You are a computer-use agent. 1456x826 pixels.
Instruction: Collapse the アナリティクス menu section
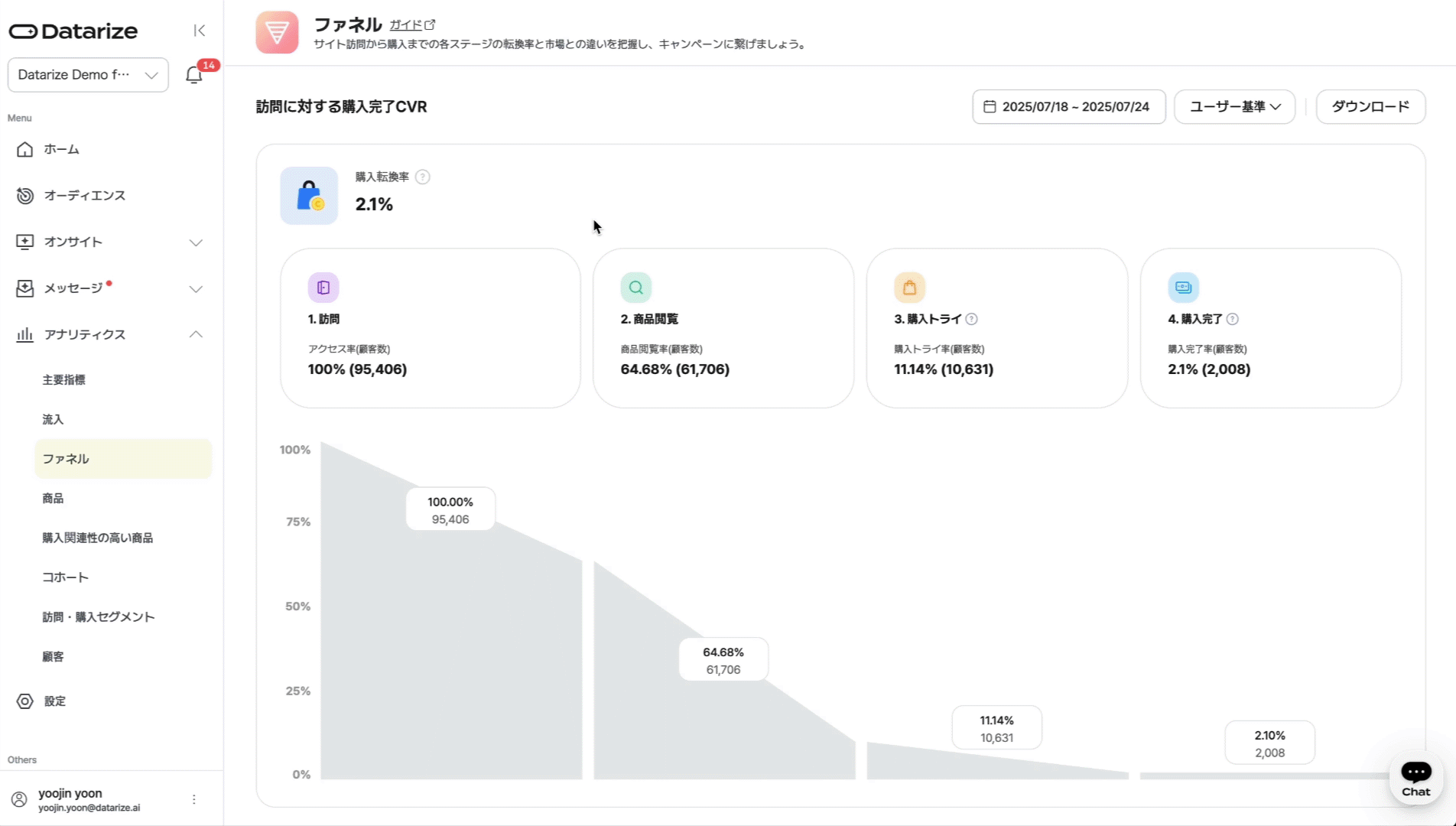tap(196, 334)
